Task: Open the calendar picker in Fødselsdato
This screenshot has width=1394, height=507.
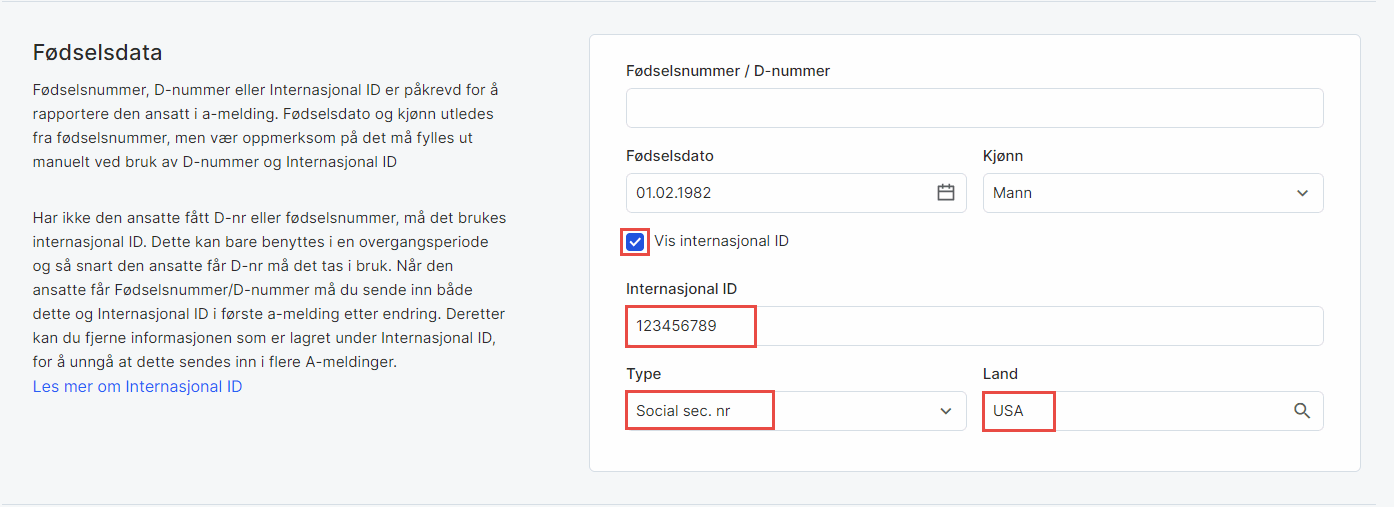Action: coord(945,193)
